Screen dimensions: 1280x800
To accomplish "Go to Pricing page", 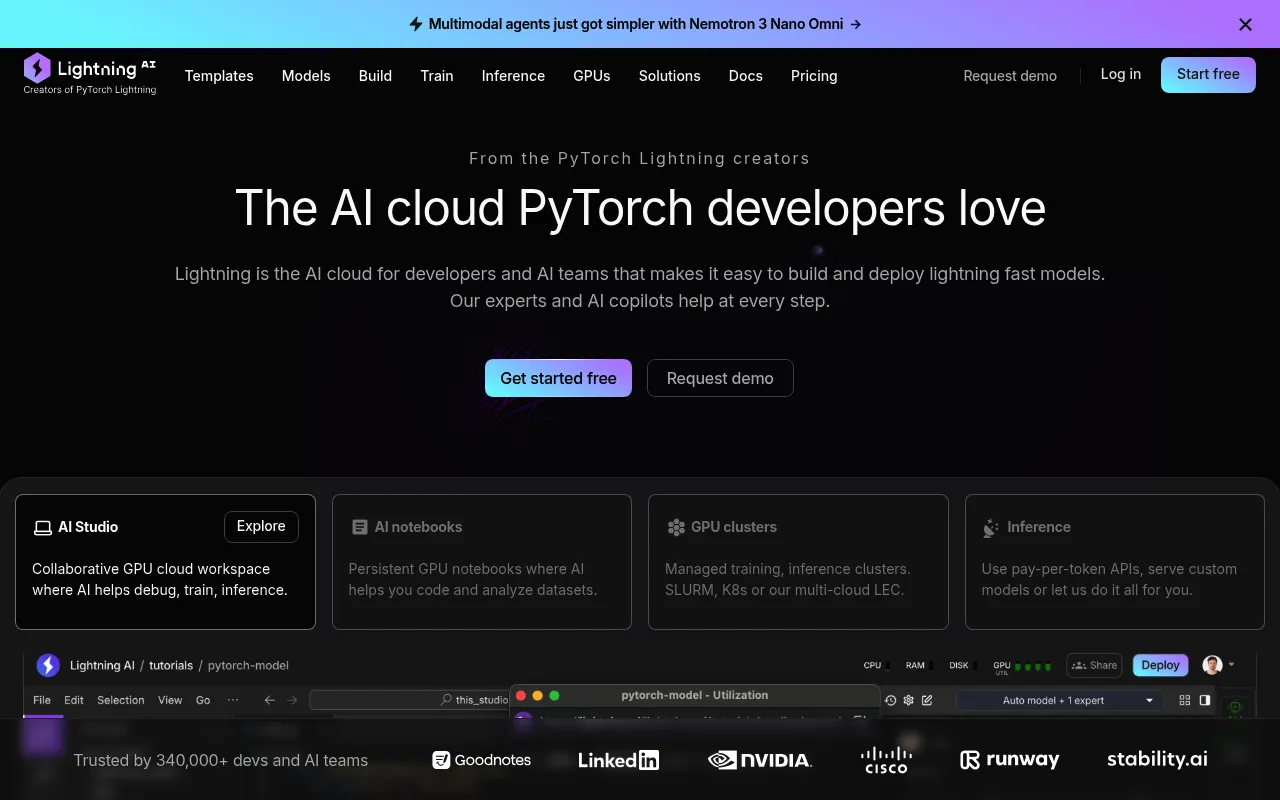I will click(x=814, y=76).
